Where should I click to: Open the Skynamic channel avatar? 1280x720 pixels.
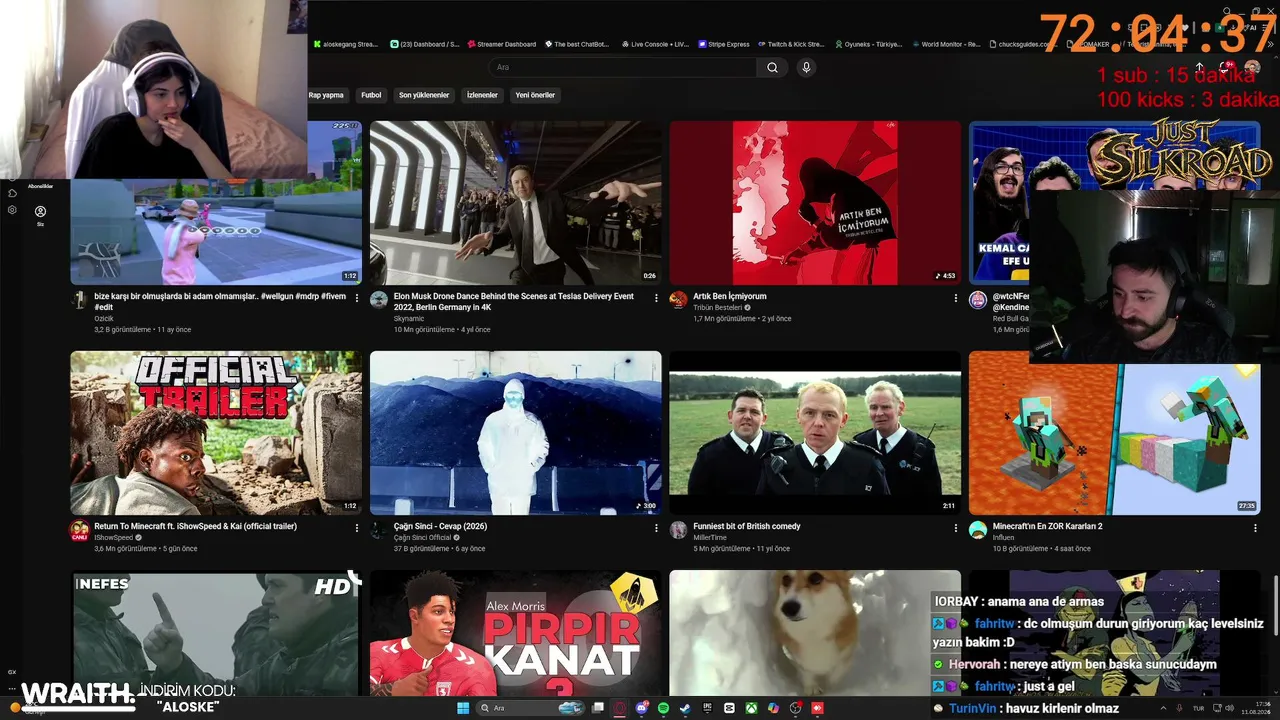tap(378, 299)
